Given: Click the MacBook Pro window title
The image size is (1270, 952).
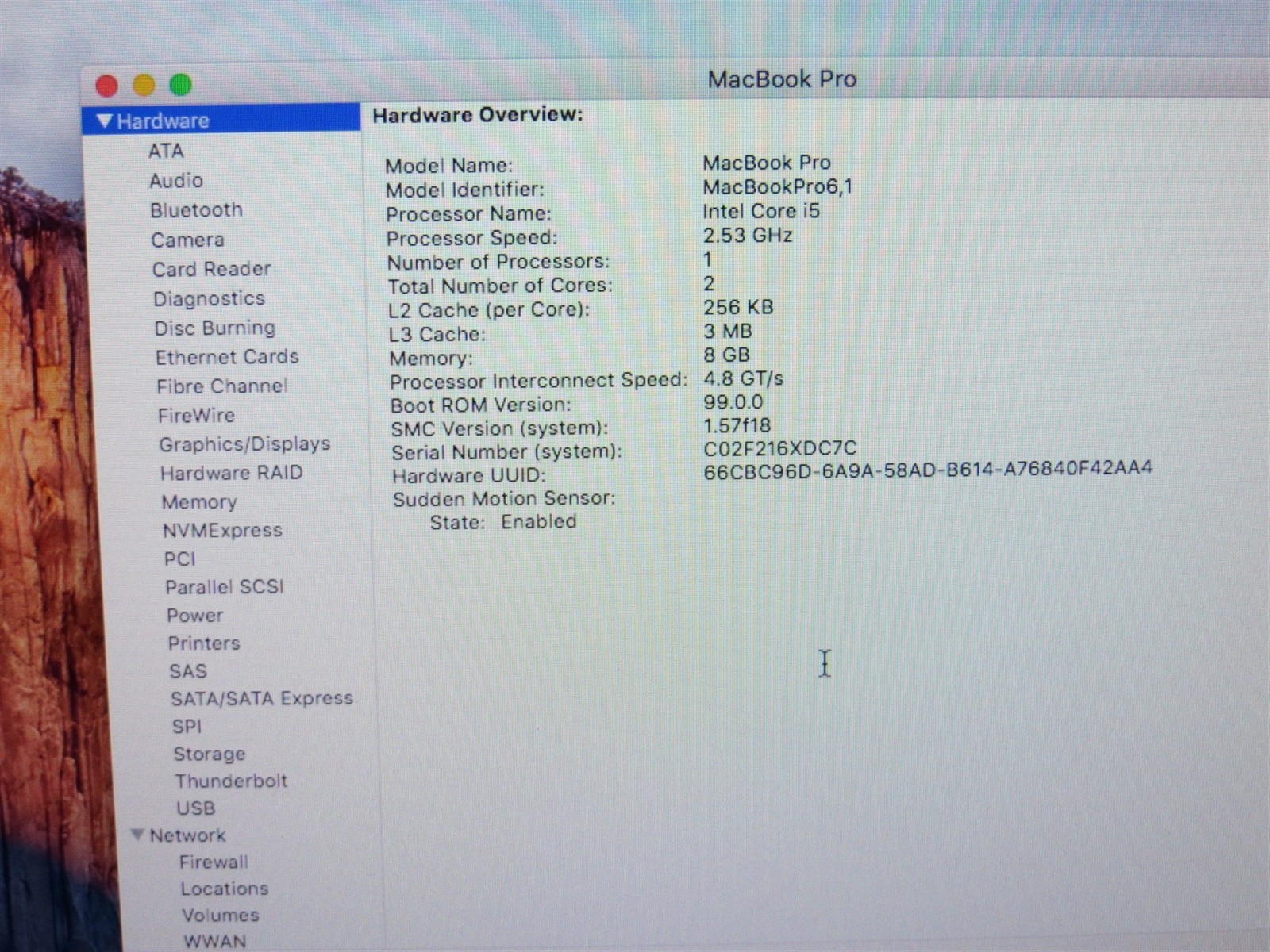Looking at the screenshot, I should click(x=782, y=79).
